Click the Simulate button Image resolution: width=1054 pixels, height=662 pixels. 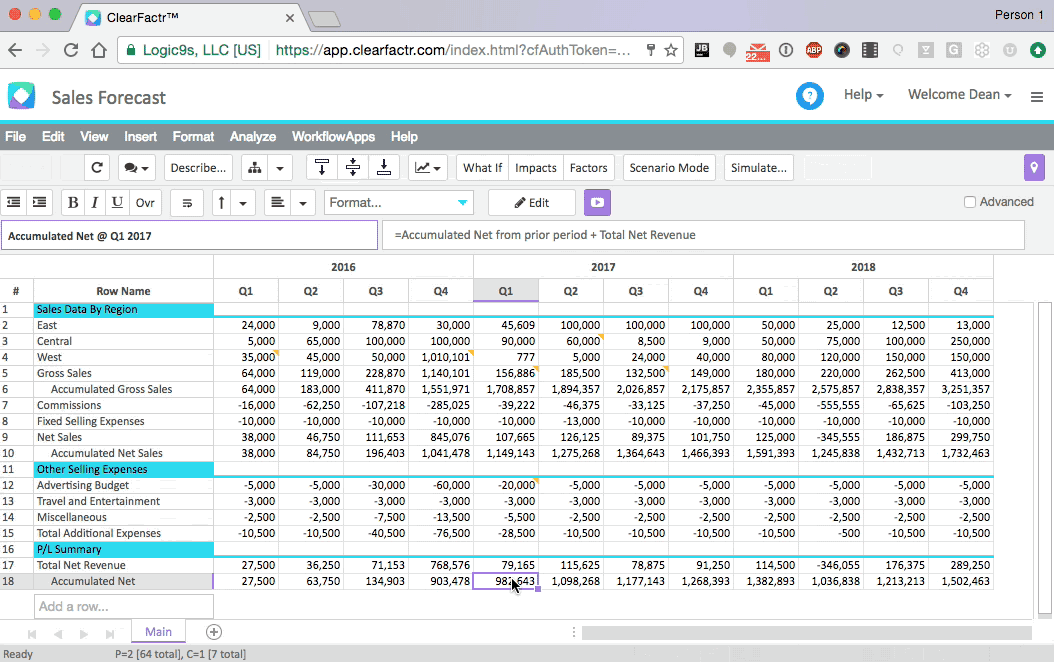tap(759, 168)
